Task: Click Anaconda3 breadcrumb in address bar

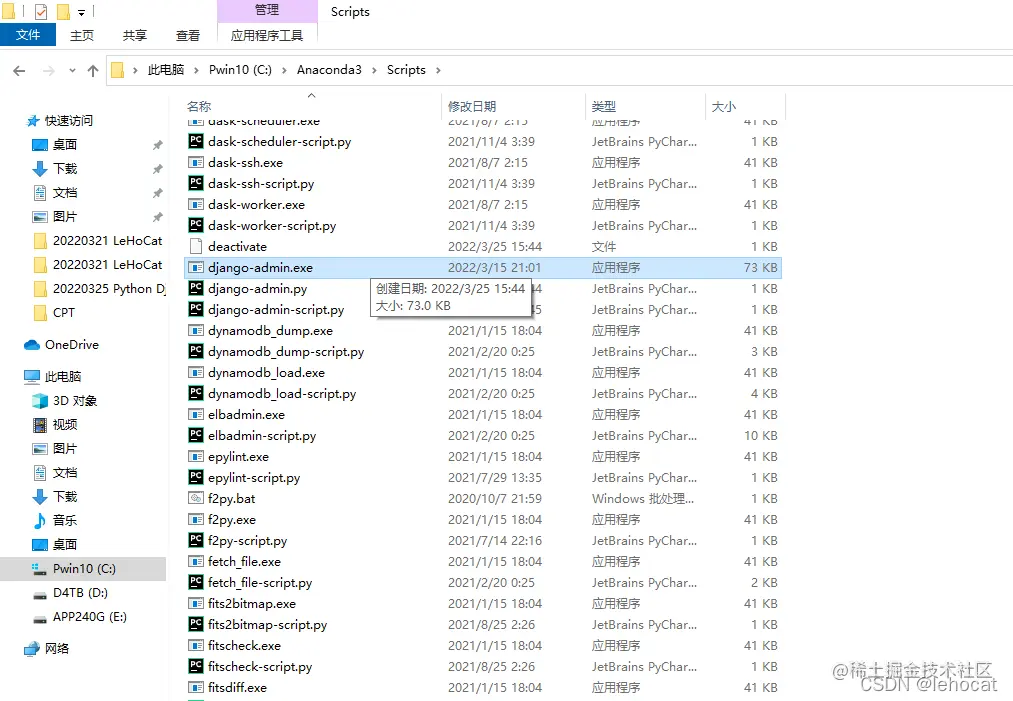Action: (x=329, y=70)
